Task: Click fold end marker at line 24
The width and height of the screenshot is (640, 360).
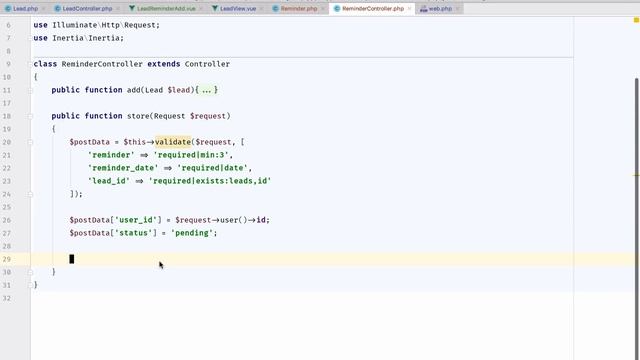Action: click(30, 194)
